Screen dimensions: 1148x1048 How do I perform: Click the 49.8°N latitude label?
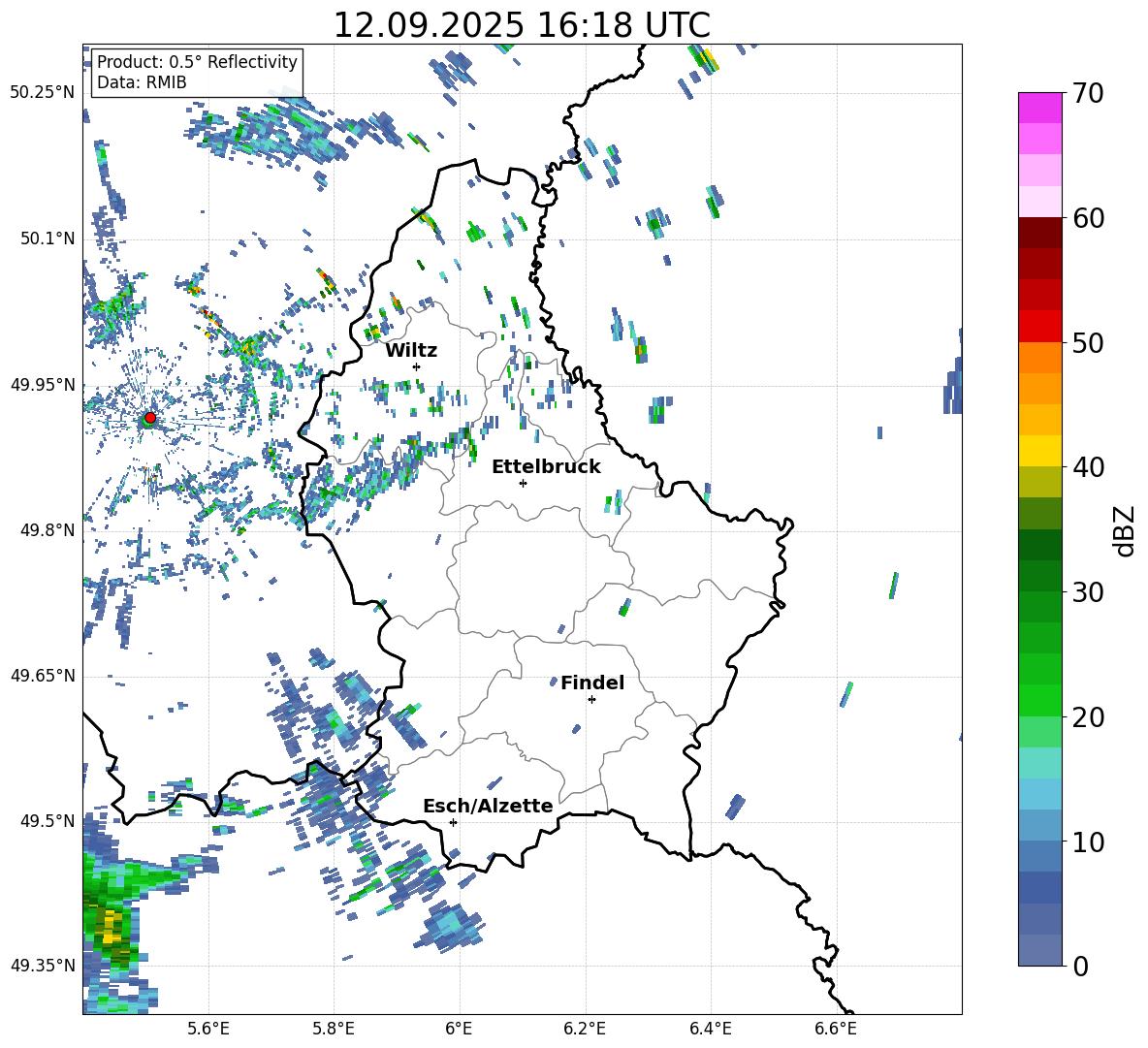tap(48, 530)
